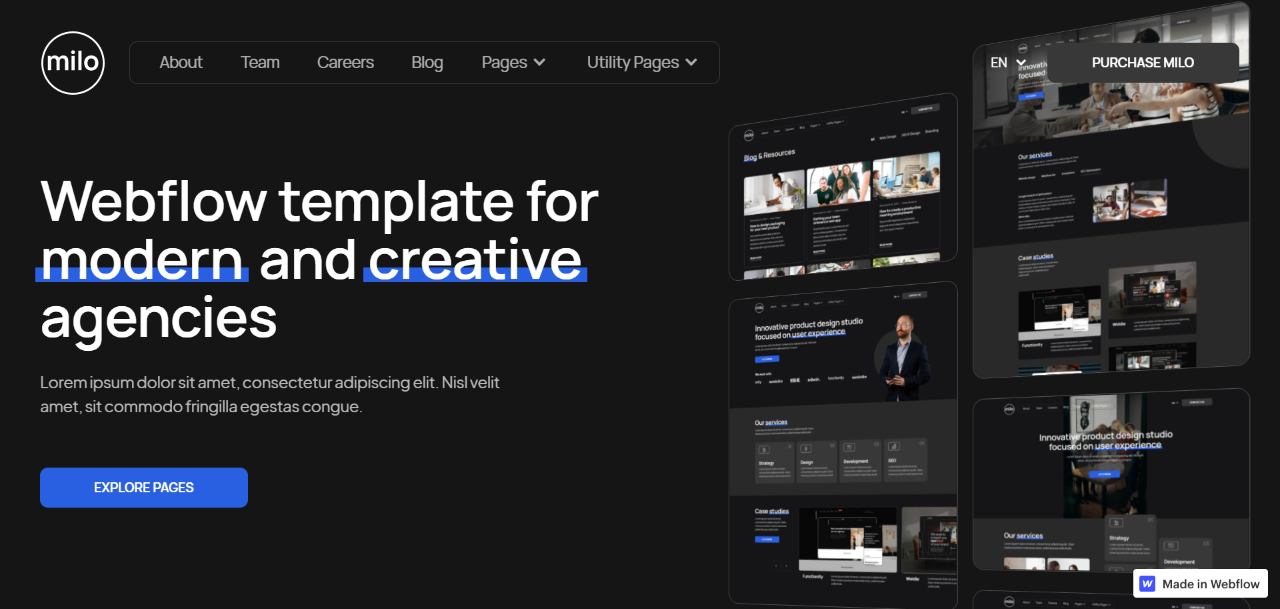Click the chevron next to the EN label
Image resolution: width=1280 pixels, height=609 pixels.
click(1022, 62)
